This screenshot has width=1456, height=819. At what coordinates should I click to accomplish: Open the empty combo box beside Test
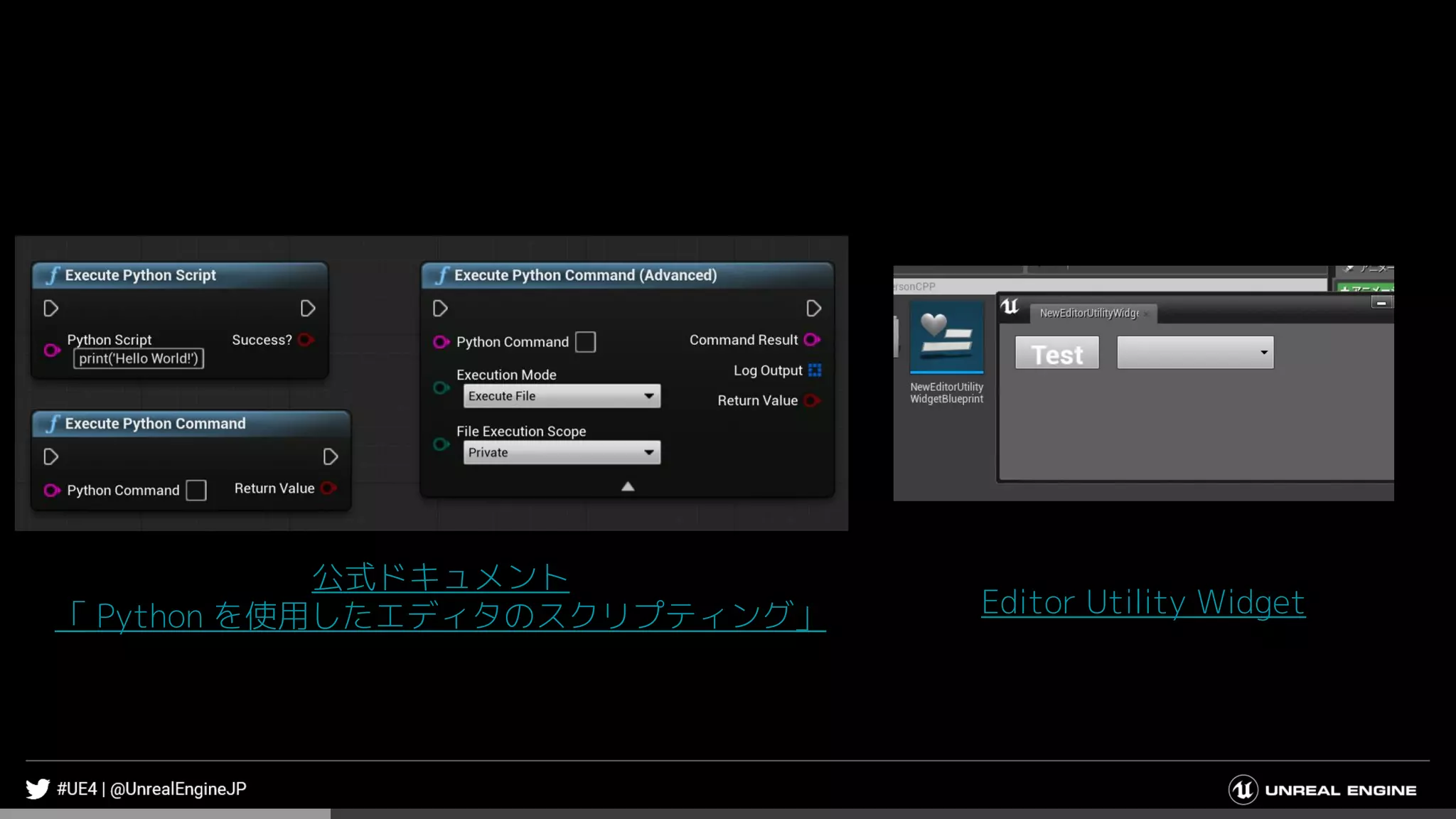point(1195,353)
